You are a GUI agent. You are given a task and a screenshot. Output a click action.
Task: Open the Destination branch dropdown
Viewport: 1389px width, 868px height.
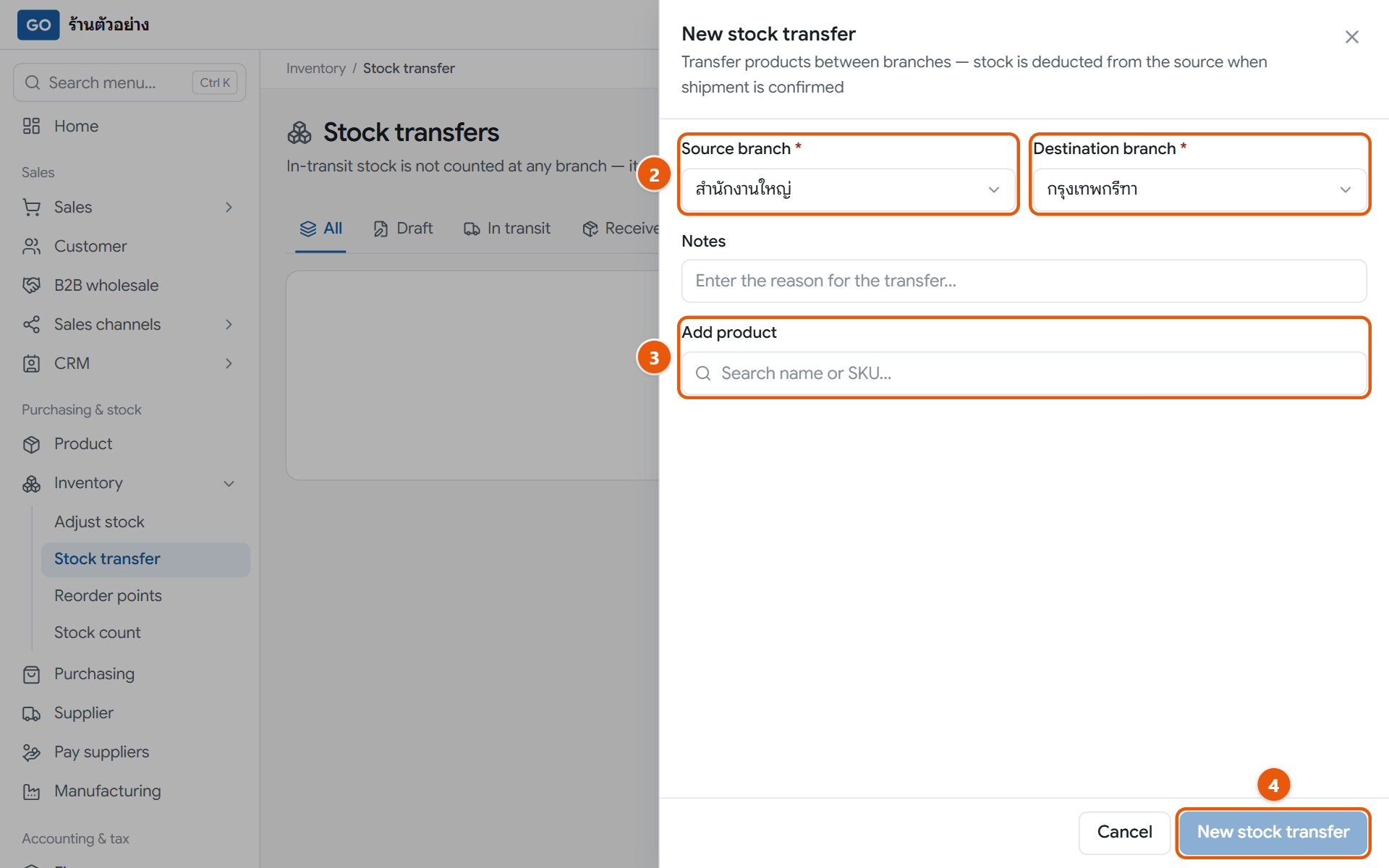1199,190
